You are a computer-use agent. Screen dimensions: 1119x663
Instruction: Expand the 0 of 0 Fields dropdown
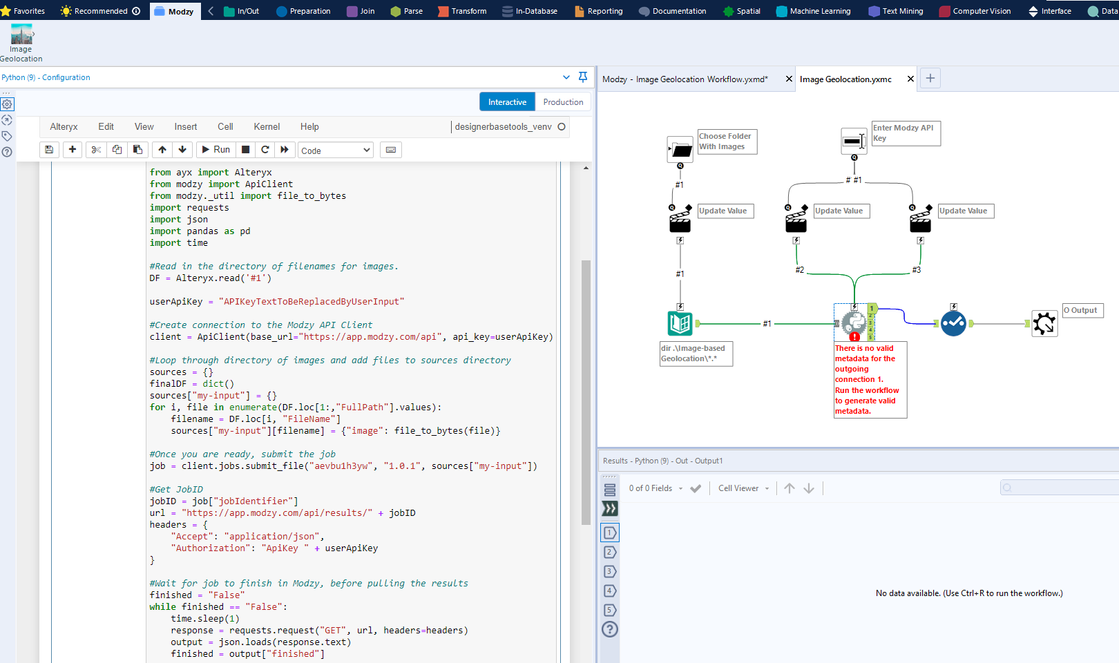tap(656, 488)
